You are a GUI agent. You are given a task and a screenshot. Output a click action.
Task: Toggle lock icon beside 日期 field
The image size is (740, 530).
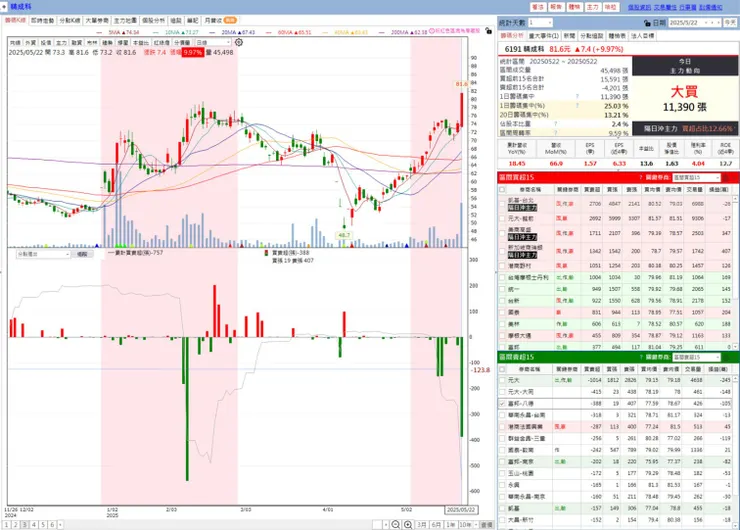647,23
